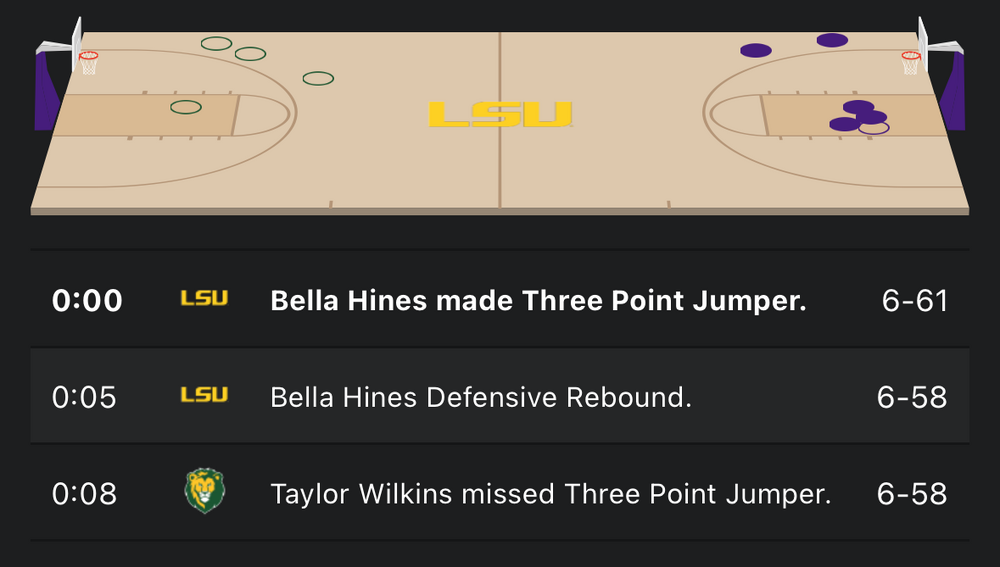Jump to the 0:00 timestamp
The height and width of the screenshot is (567, 1000).
pos(87,300)
